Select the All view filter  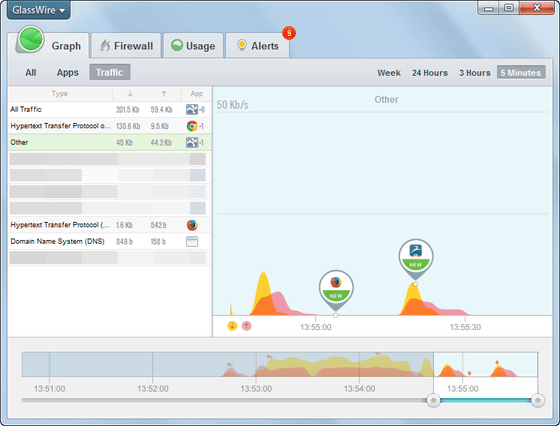click(x=31, y=72)
